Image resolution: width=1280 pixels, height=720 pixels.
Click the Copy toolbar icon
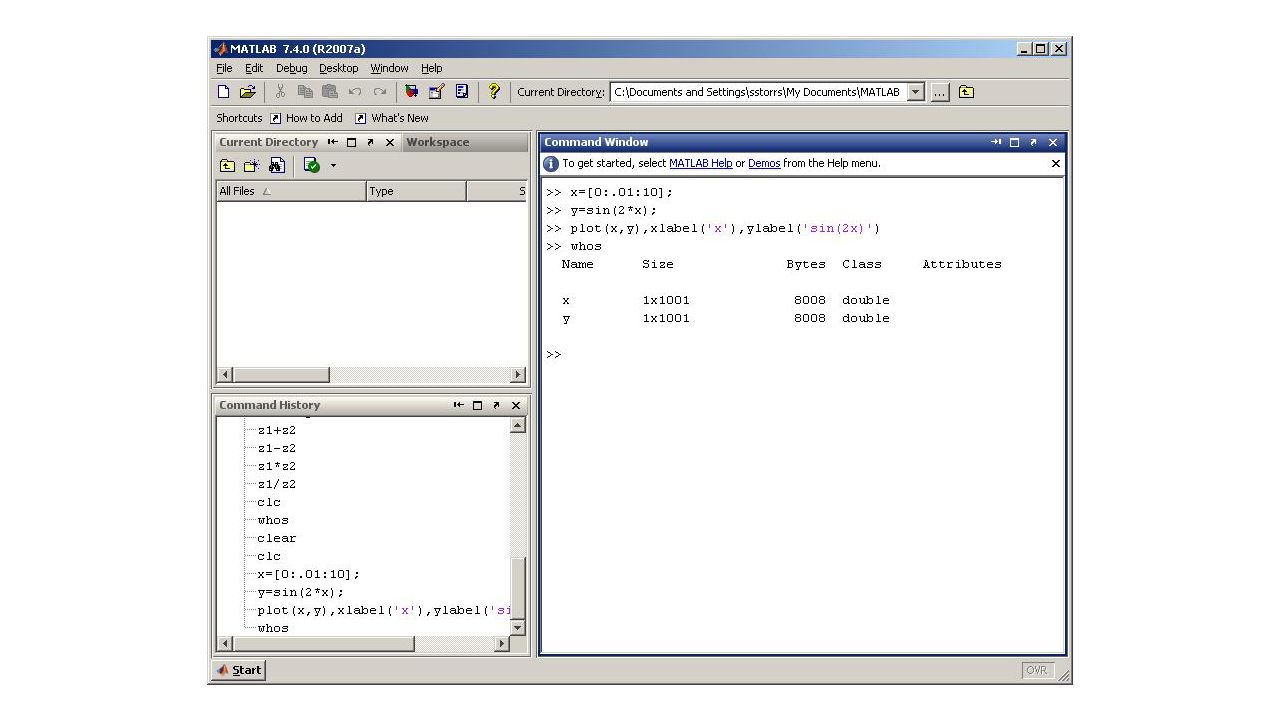point(305,92)
